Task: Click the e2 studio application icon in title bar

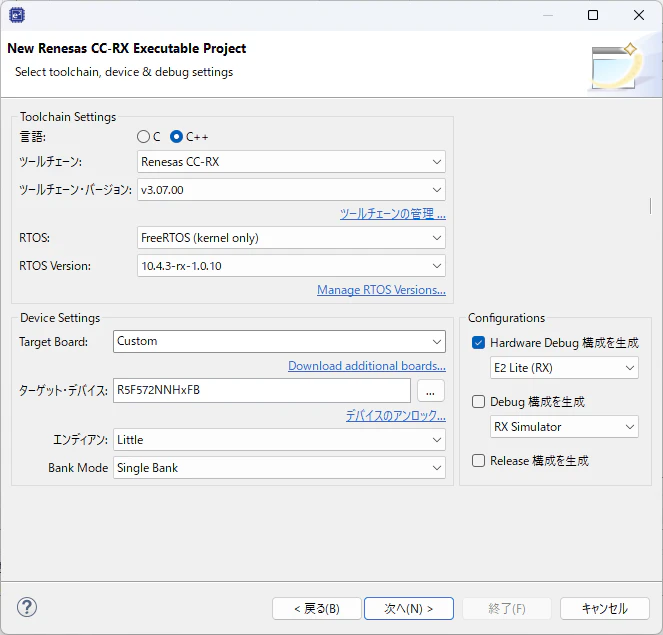Action: coord(17,16)
